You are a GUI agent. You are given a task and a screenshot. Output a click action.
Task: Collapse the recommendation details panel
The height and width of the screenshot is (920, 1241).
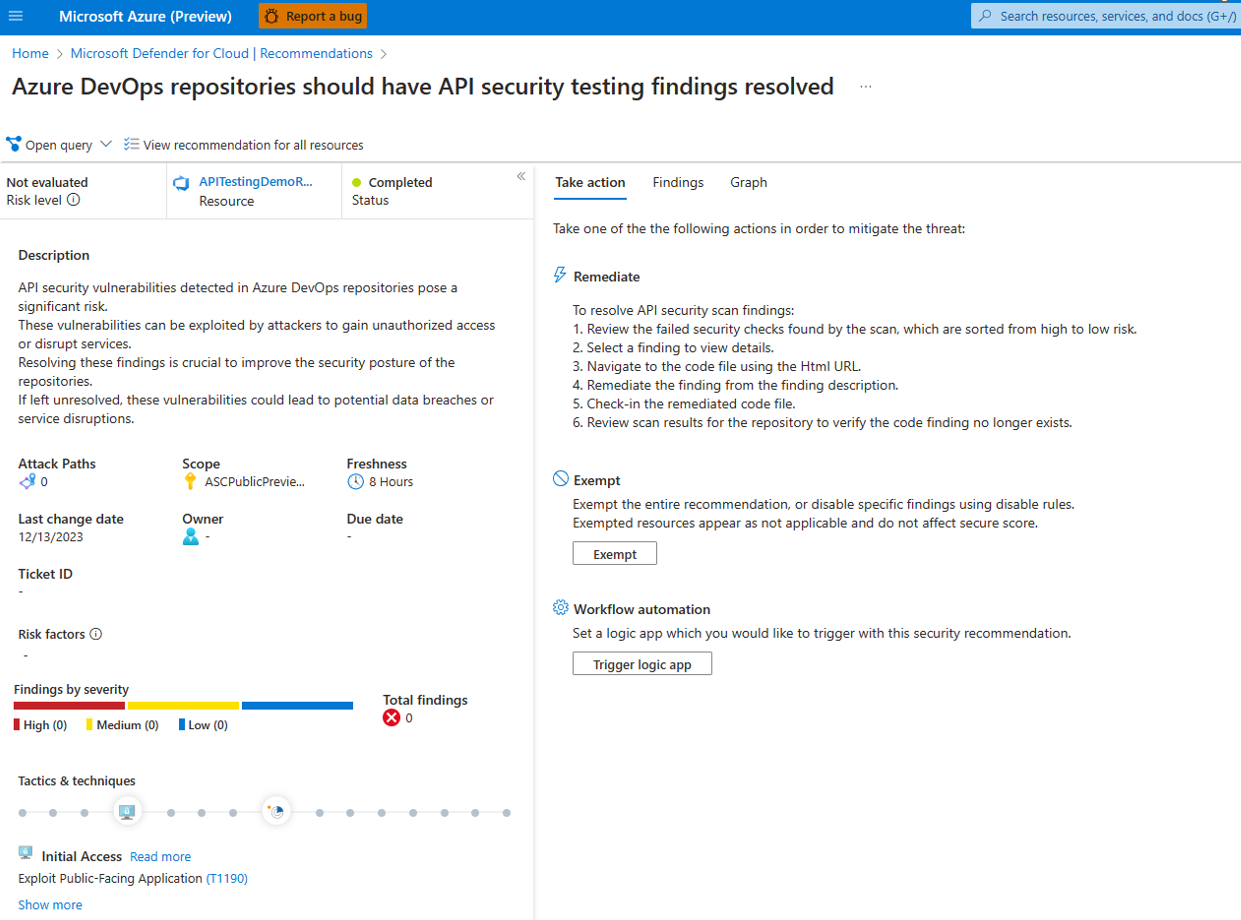521,175
